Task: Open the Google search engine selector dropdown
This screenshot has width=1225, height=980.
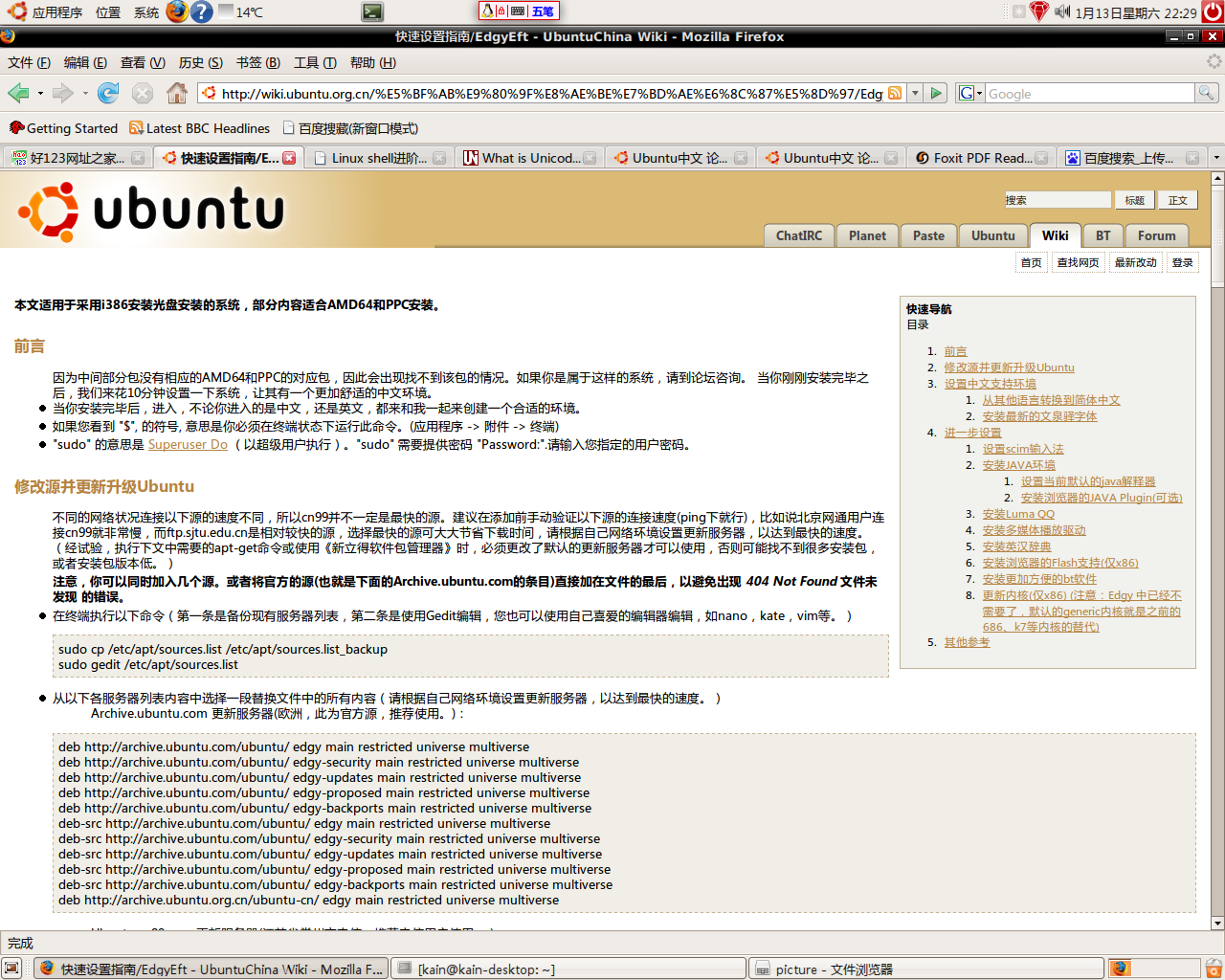Action: pos(970,93)
